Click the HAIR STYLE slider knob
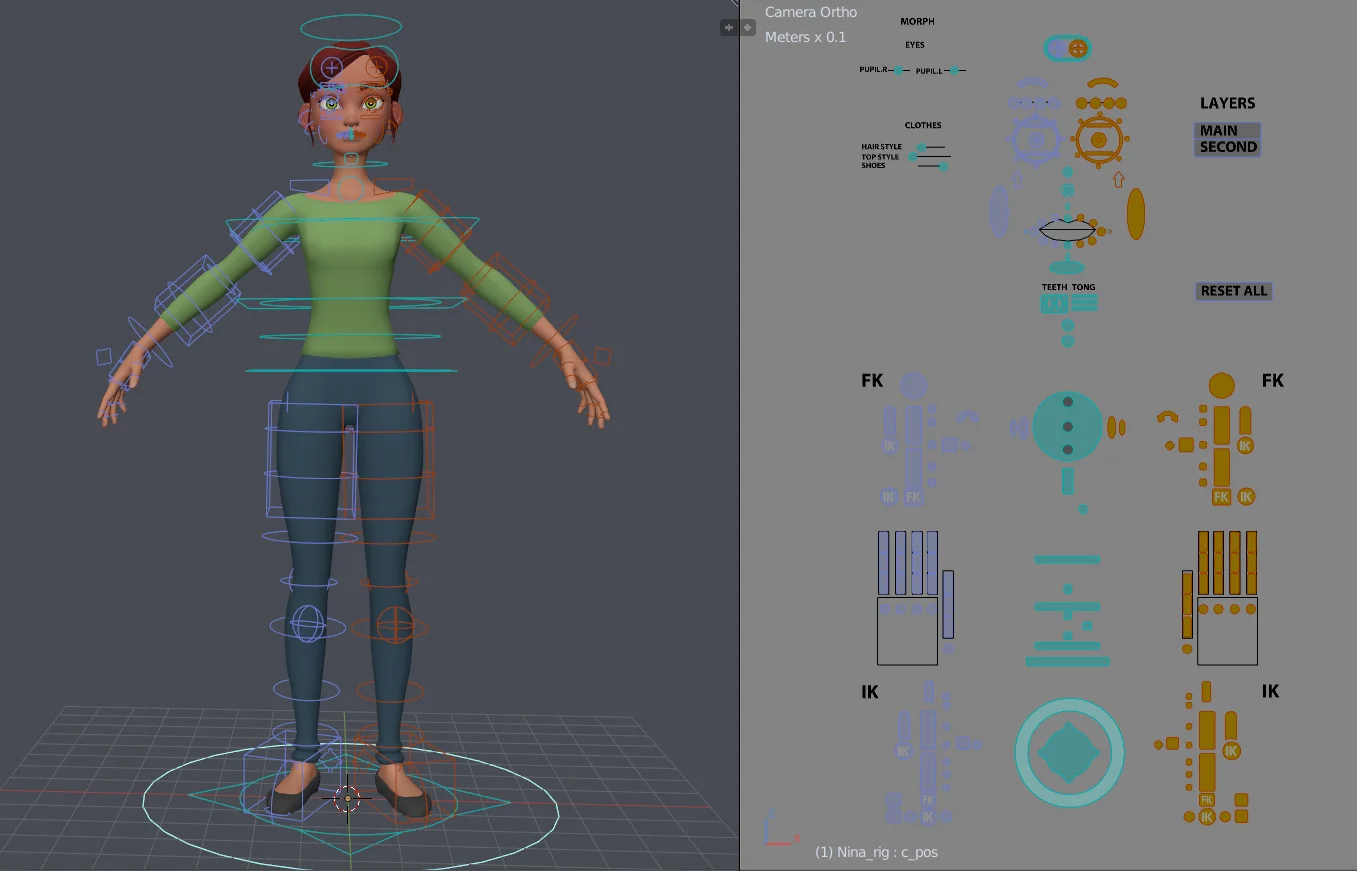This screenshot has width=1357, height=871. (921, 148)
